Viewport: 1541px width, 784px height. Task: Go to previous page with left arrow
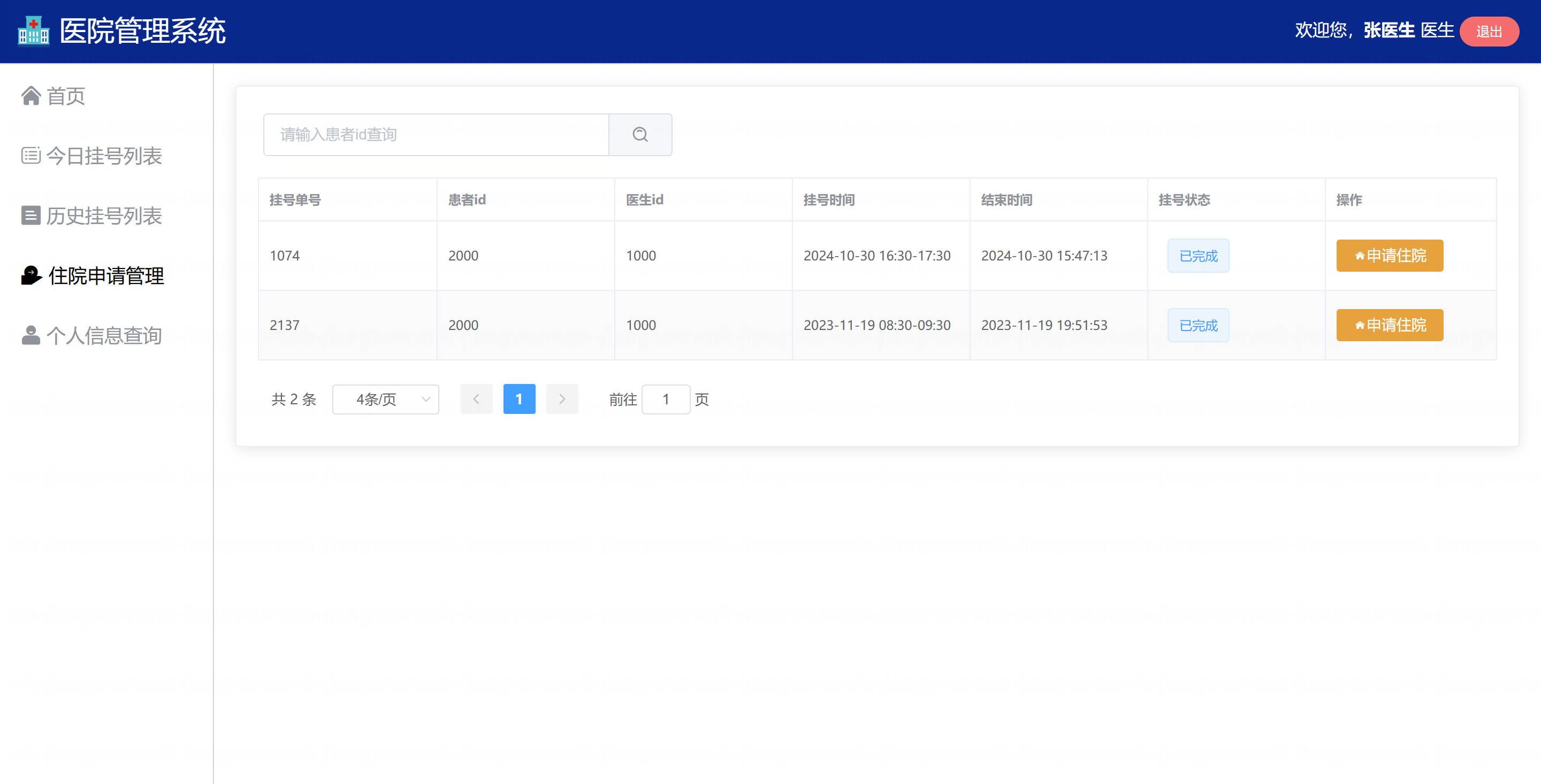[x=476, y=399]
